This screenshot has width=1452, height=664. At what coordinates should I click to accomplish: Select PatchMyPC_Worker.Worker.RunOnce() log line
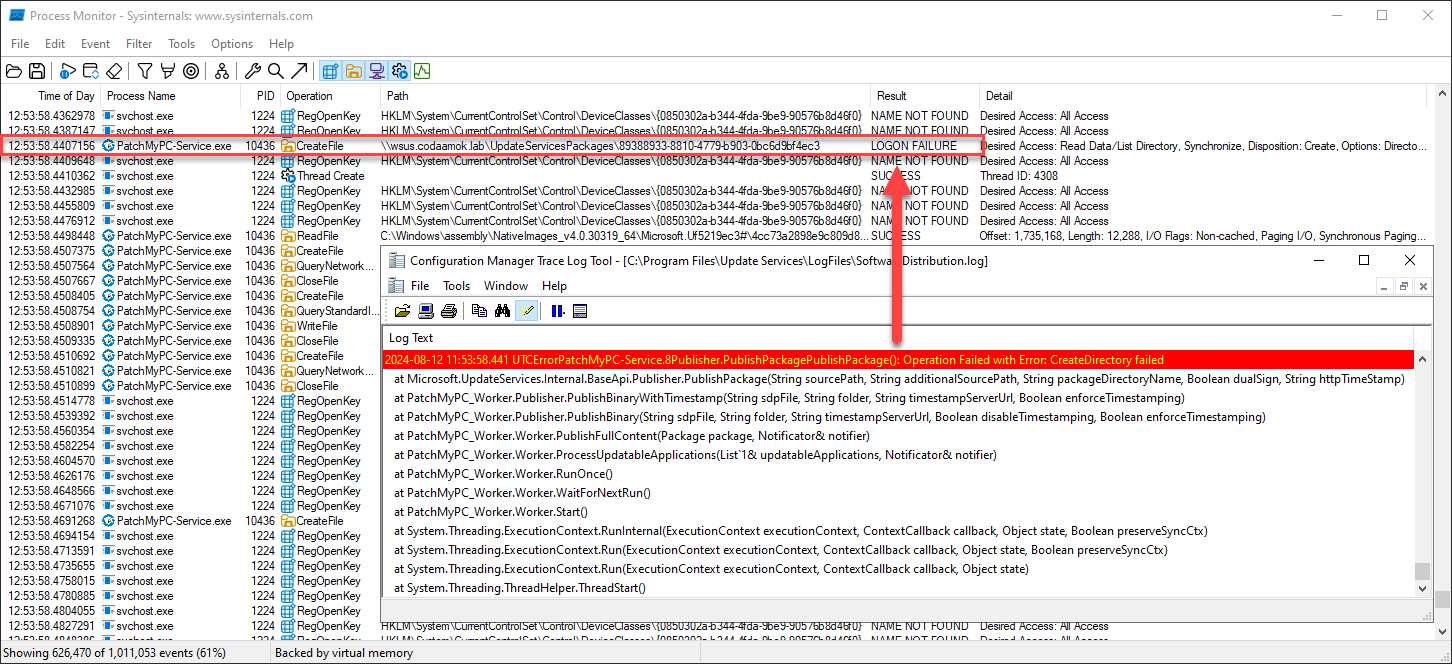898,474
